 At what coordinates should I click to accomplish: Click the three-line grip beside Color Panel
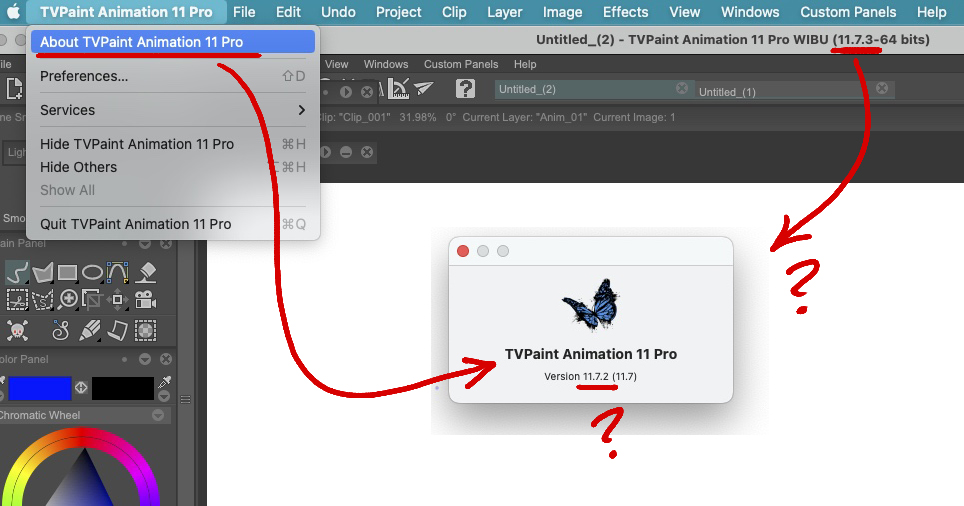coord(186,400)
